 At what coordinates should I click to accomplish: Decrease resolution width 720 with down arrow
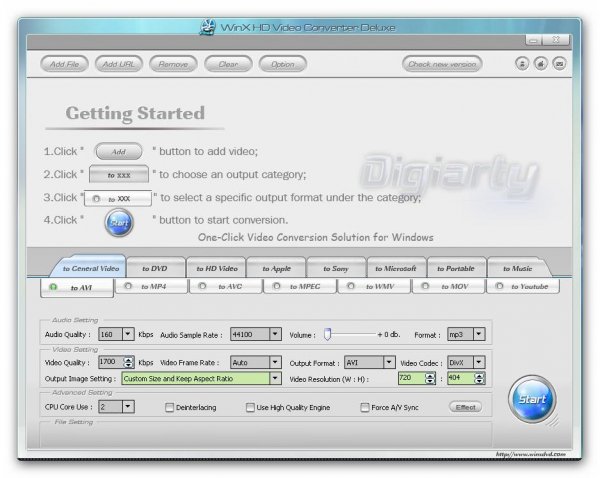click(430, 381)
